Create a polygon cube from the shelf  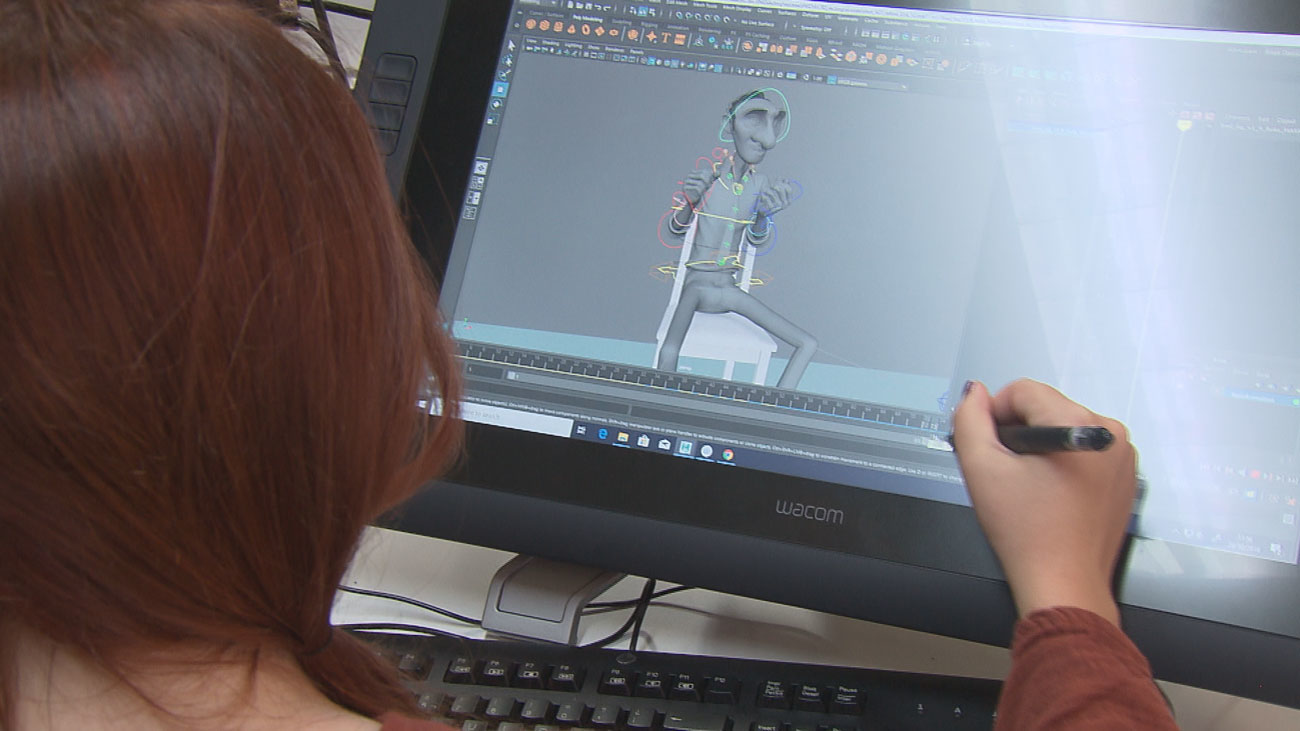(544, 26)
